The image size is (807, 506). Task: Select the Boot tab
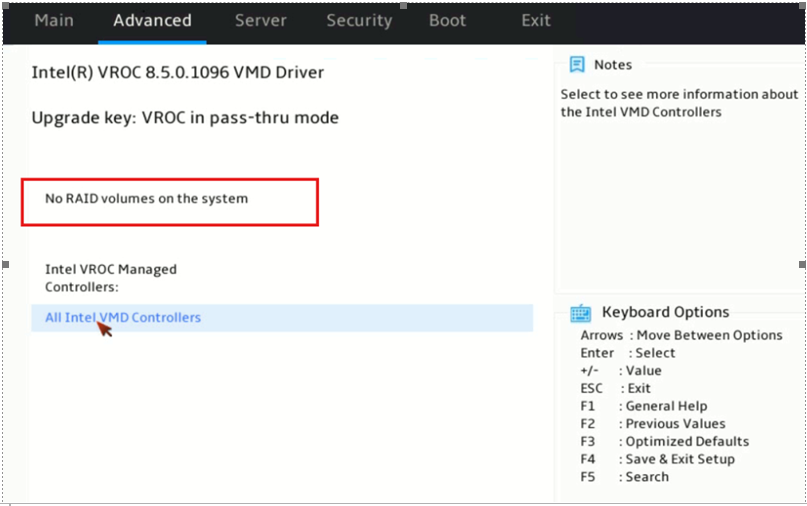coord(447,21)
